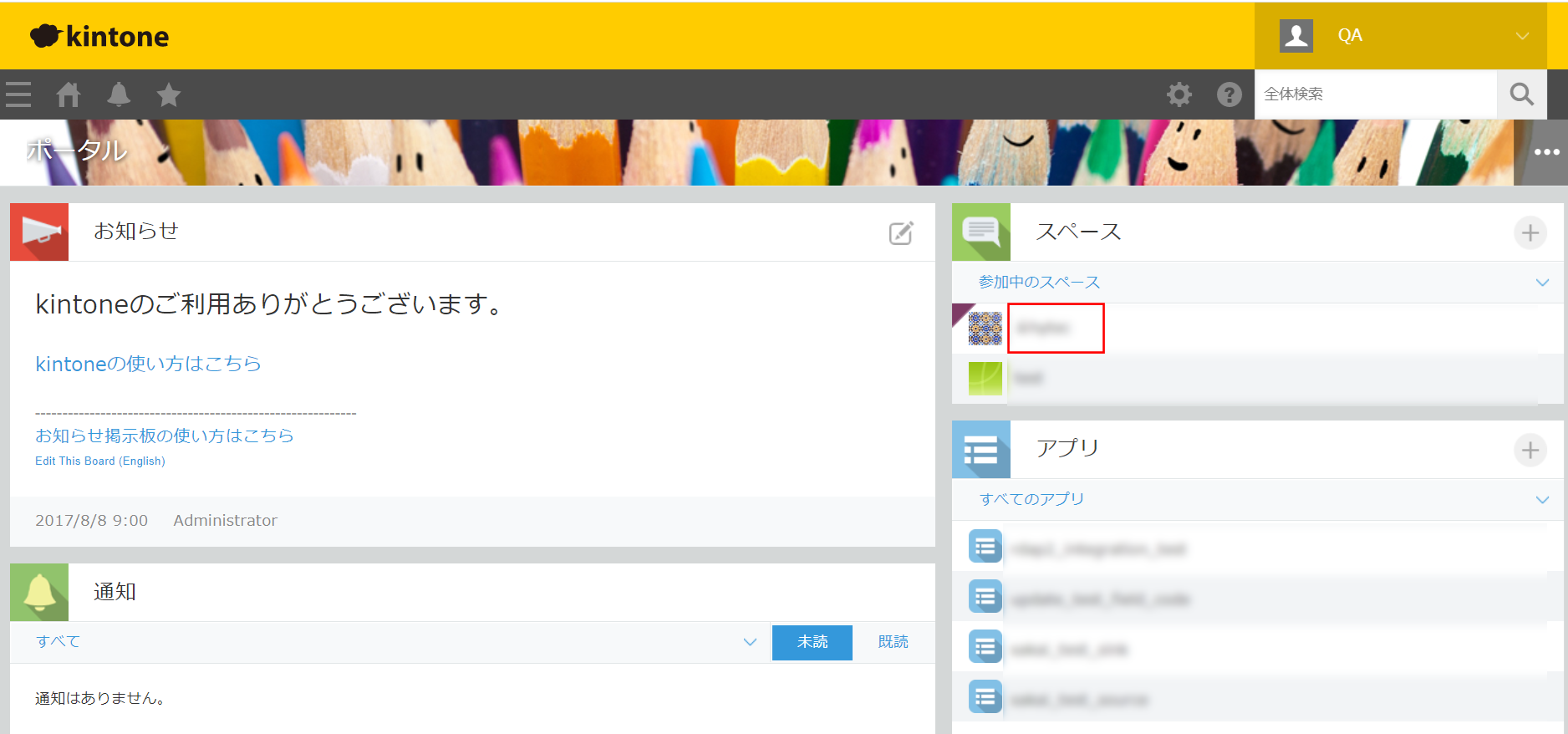Edit the お知らせ announcement with pencil icon

pos(901,232)
